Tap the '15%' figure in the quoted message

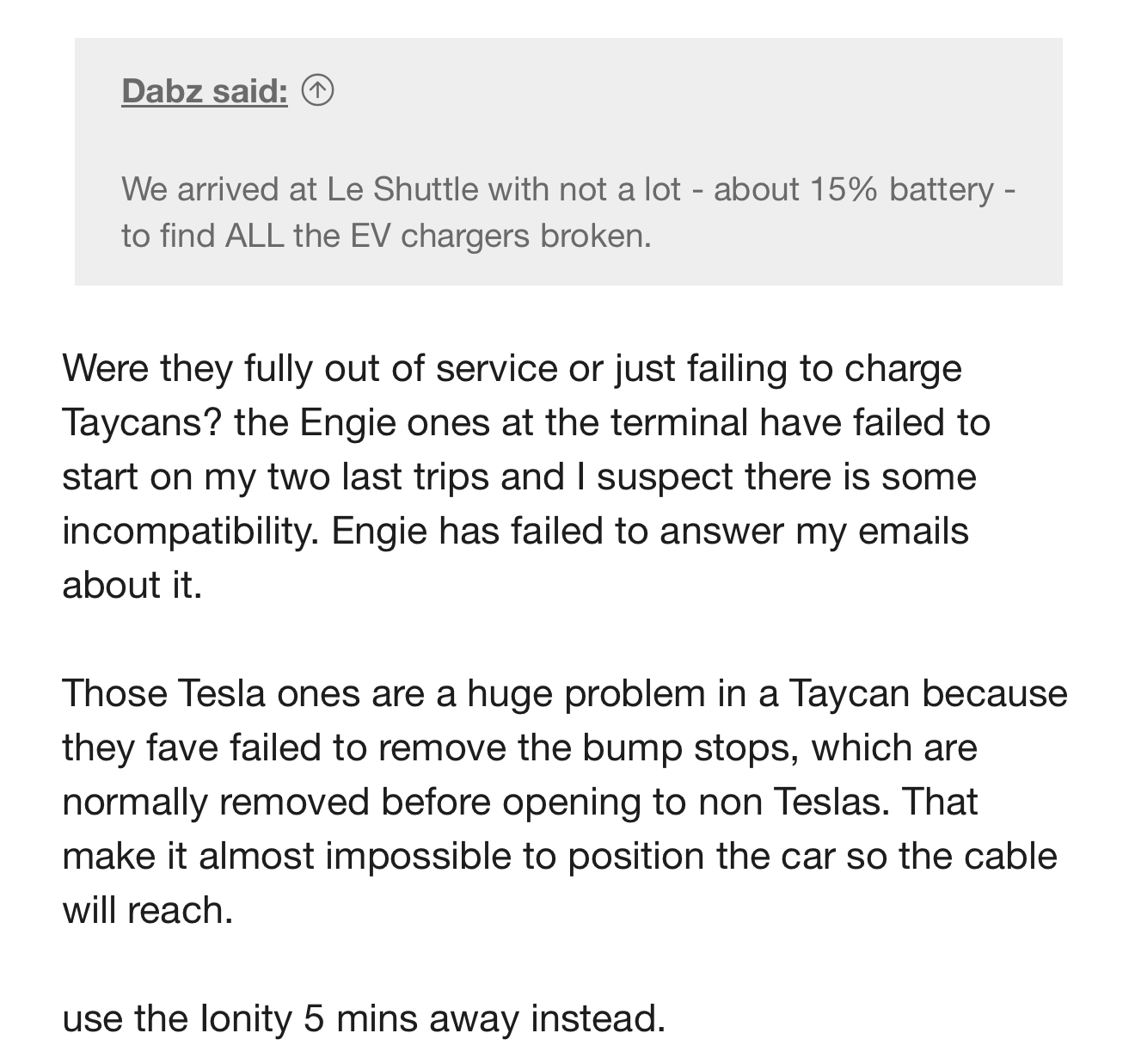tap(843, 188)
